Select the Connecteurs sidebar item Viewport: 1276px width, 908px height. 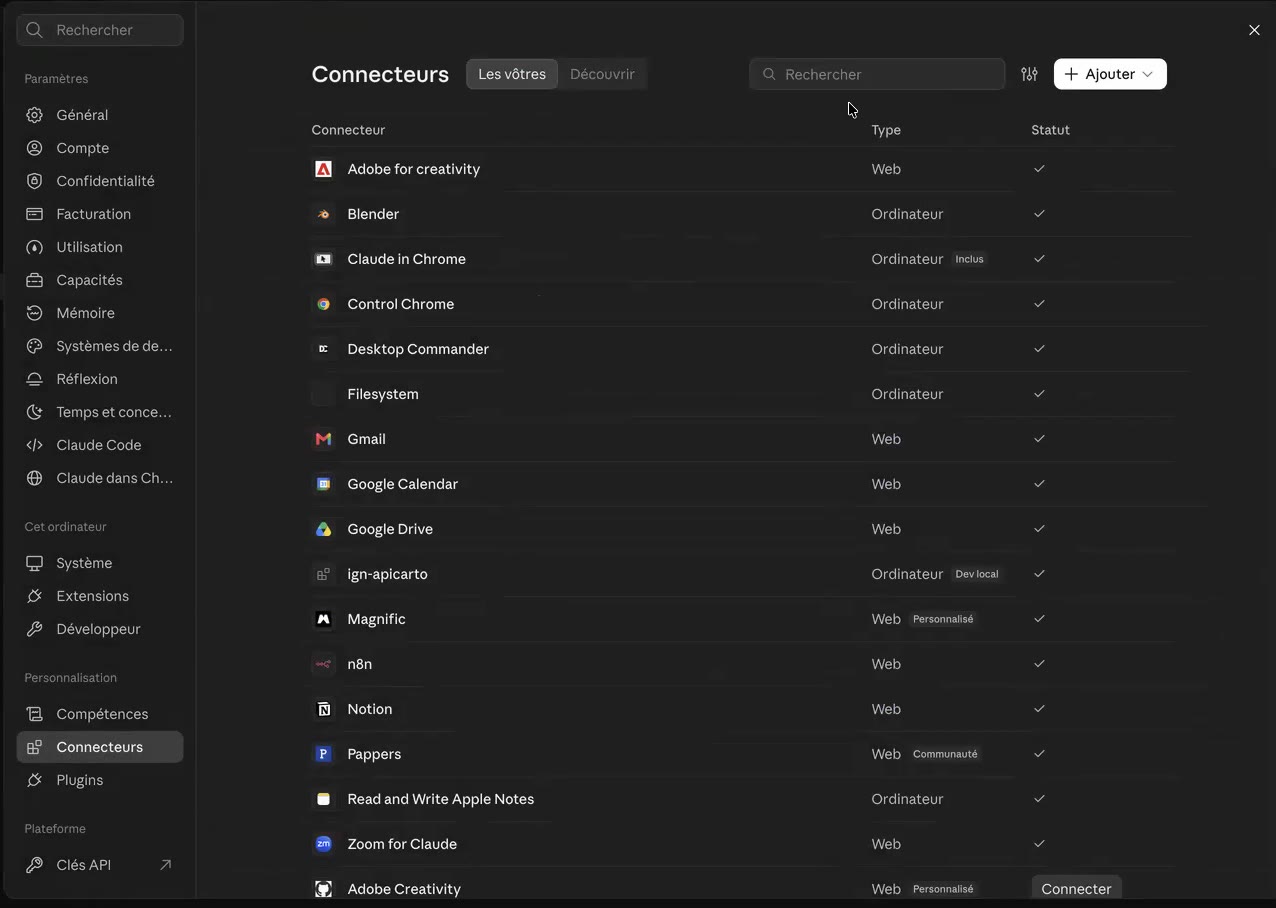click(100, 747)
